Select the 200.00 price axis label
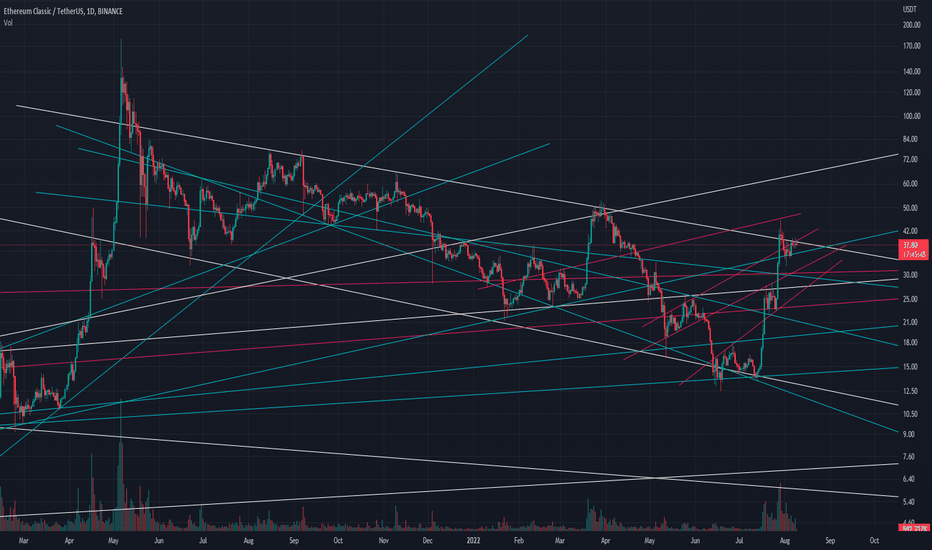The image size is (932, 550). tap(911, 25)
